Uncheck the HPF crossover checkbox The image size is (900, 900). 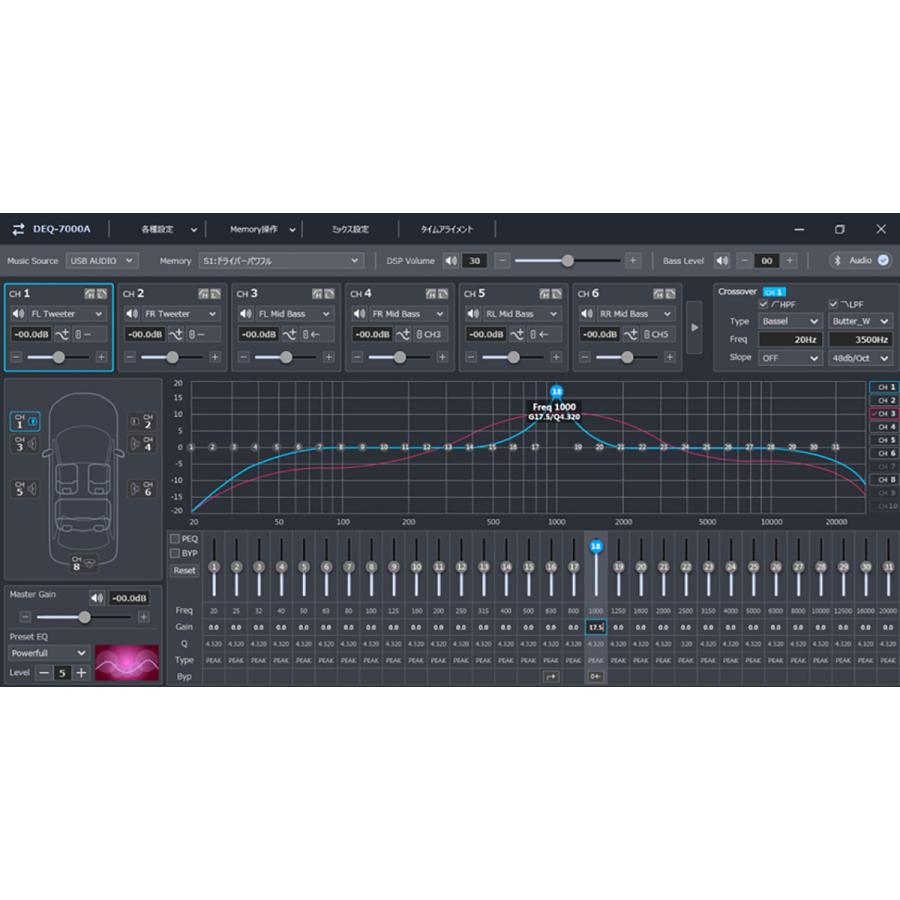click(x=764, y=304)
